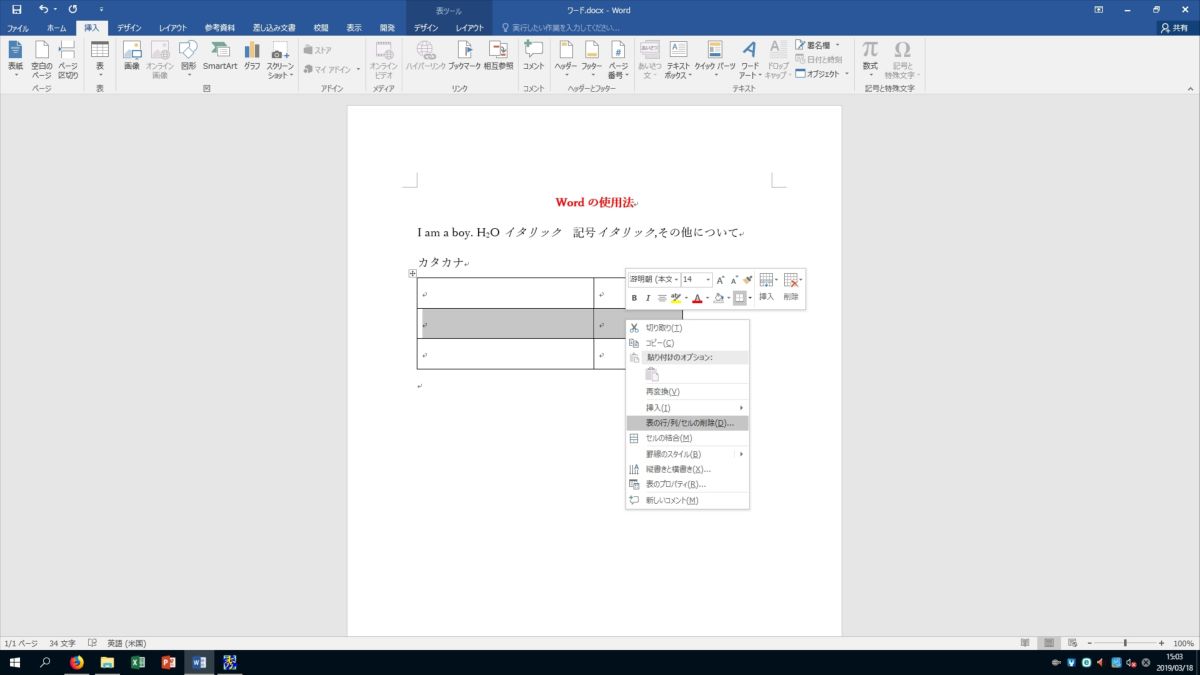
Task: Open the screenshot (スクリーンショット) tool
Action: (x=280, y=60)
